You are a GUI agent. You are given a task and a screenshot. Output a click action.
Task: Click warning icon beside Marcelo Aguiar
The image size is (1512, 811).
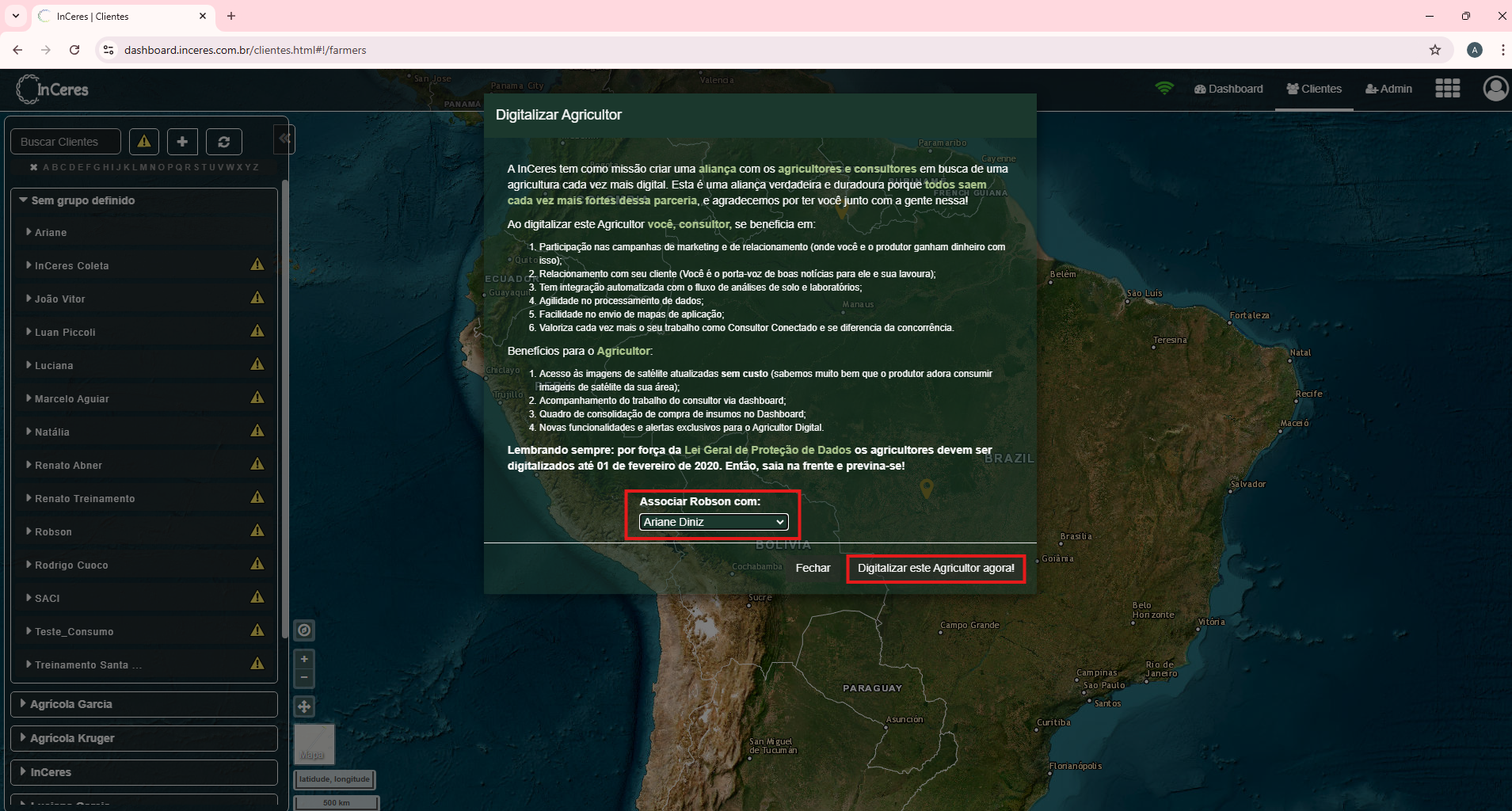[x=257, y=398]
